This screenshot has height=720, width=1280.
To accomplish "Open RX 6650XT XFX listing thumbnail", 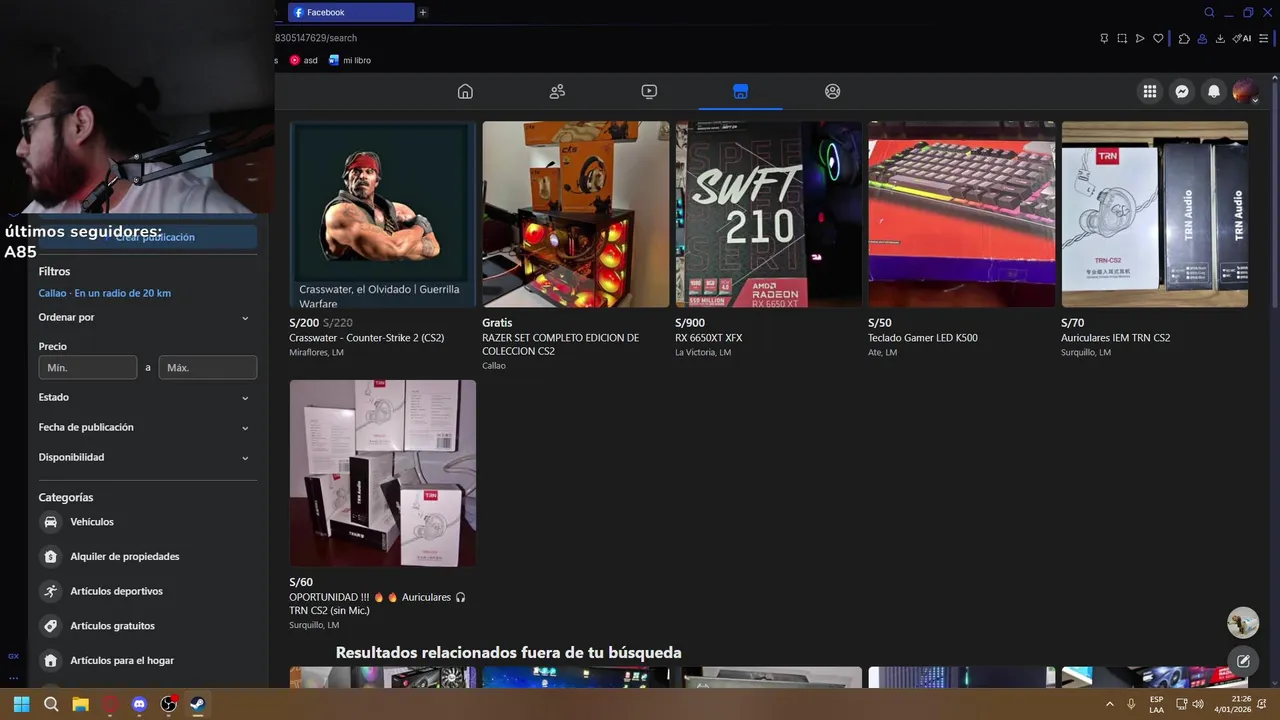I will click(x=769, y=214).
